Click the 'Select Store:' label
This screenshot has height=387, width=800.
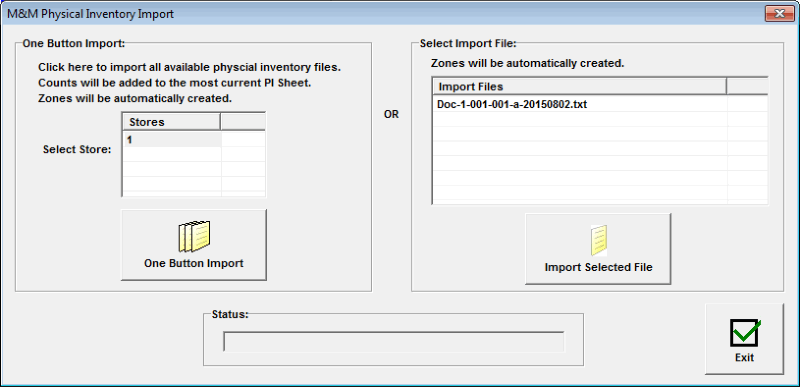[x=77, y=150]
